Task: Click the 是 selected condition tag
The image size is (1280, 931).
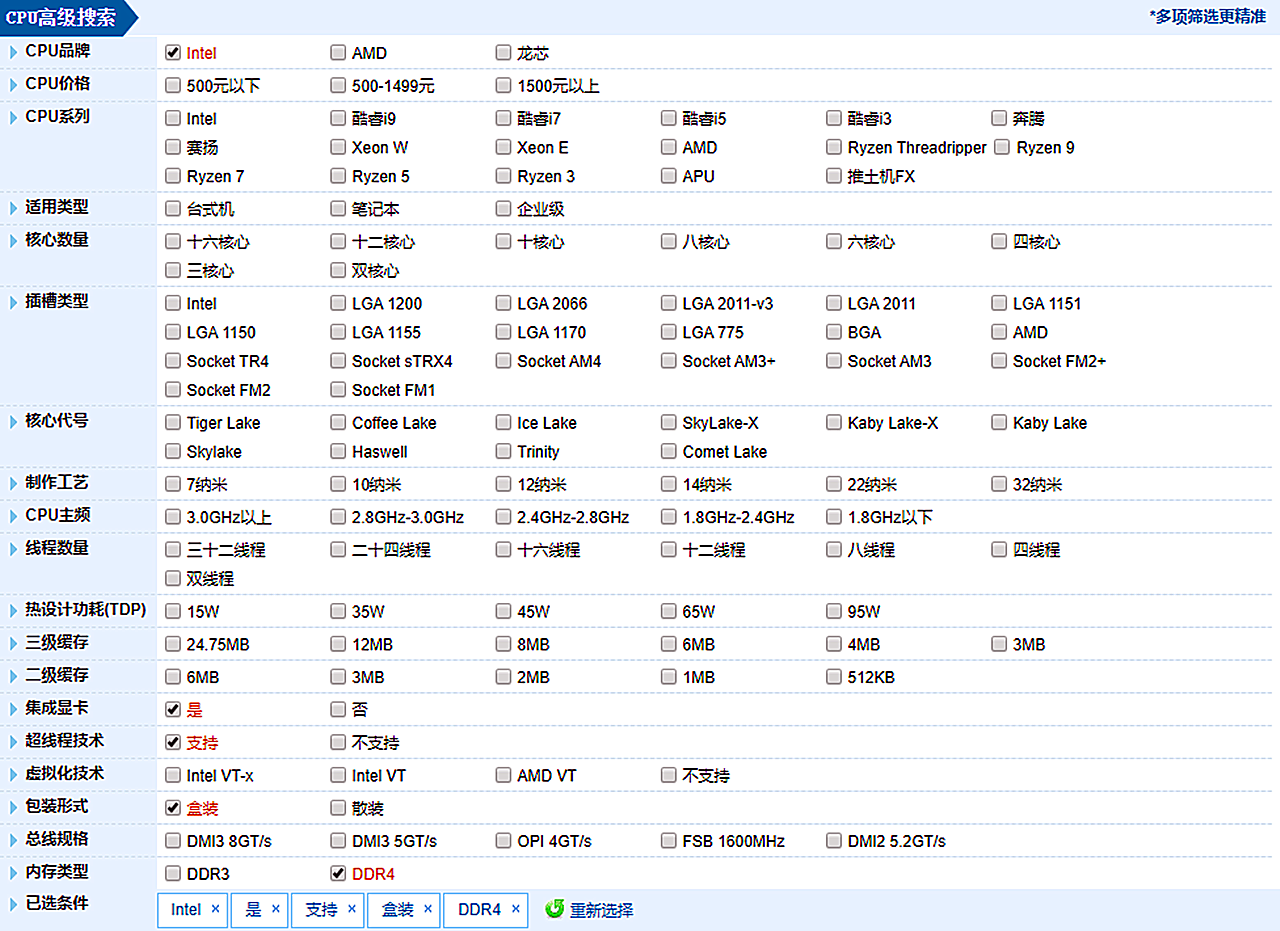Action: [x=253, y=910]
